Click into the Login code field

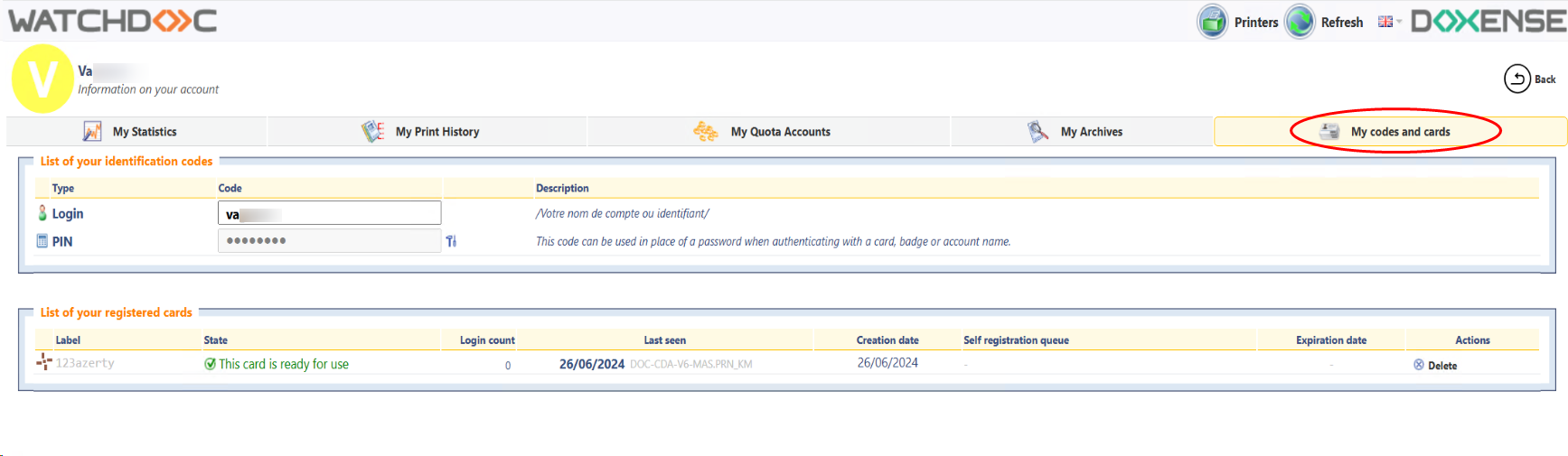point(329,213)
